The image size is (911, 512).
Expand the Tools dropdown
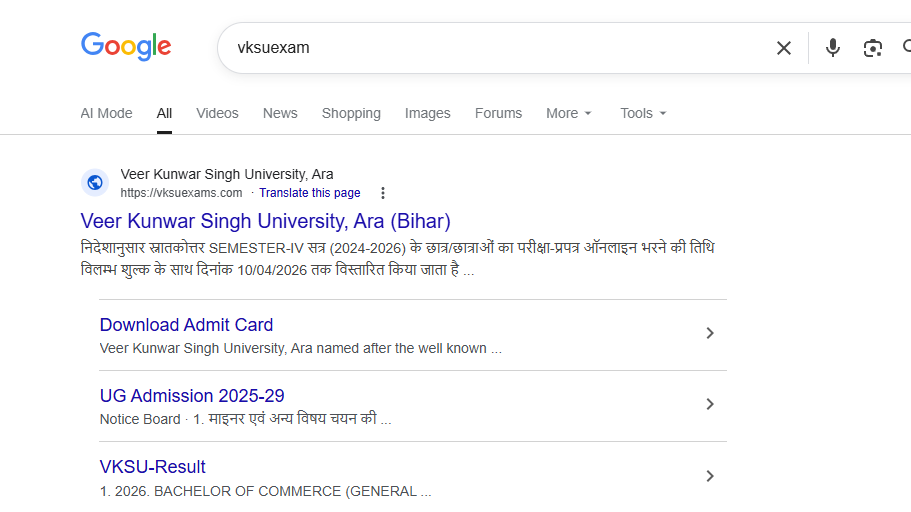[x=642, y=113]
